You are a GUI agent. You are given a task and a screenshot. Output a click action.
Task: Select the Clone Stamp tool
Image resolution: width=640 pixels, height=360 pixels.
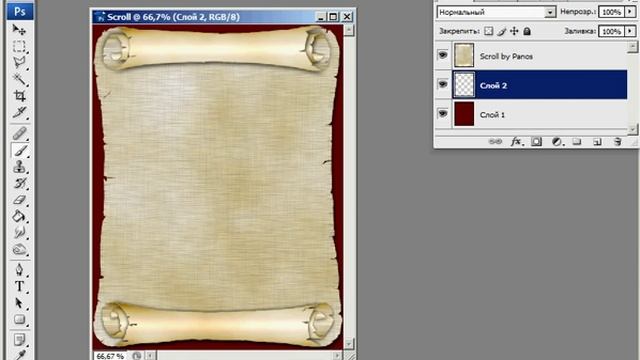(x=19, y=167)
